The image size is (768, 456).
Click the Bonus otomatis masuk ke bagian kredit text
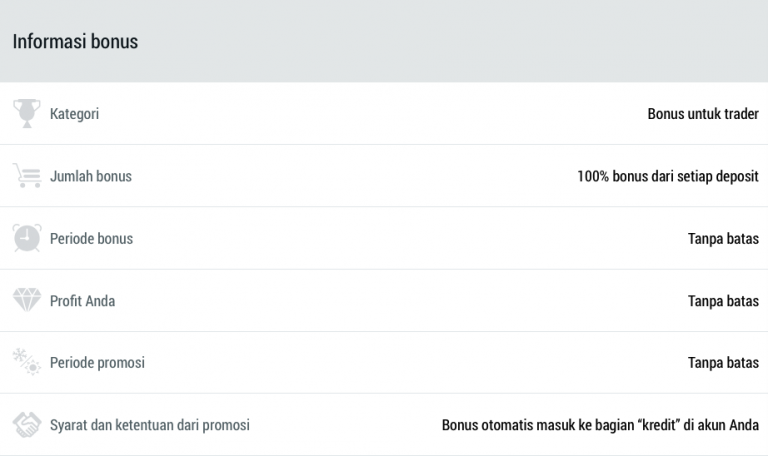[x=600, y=425]
